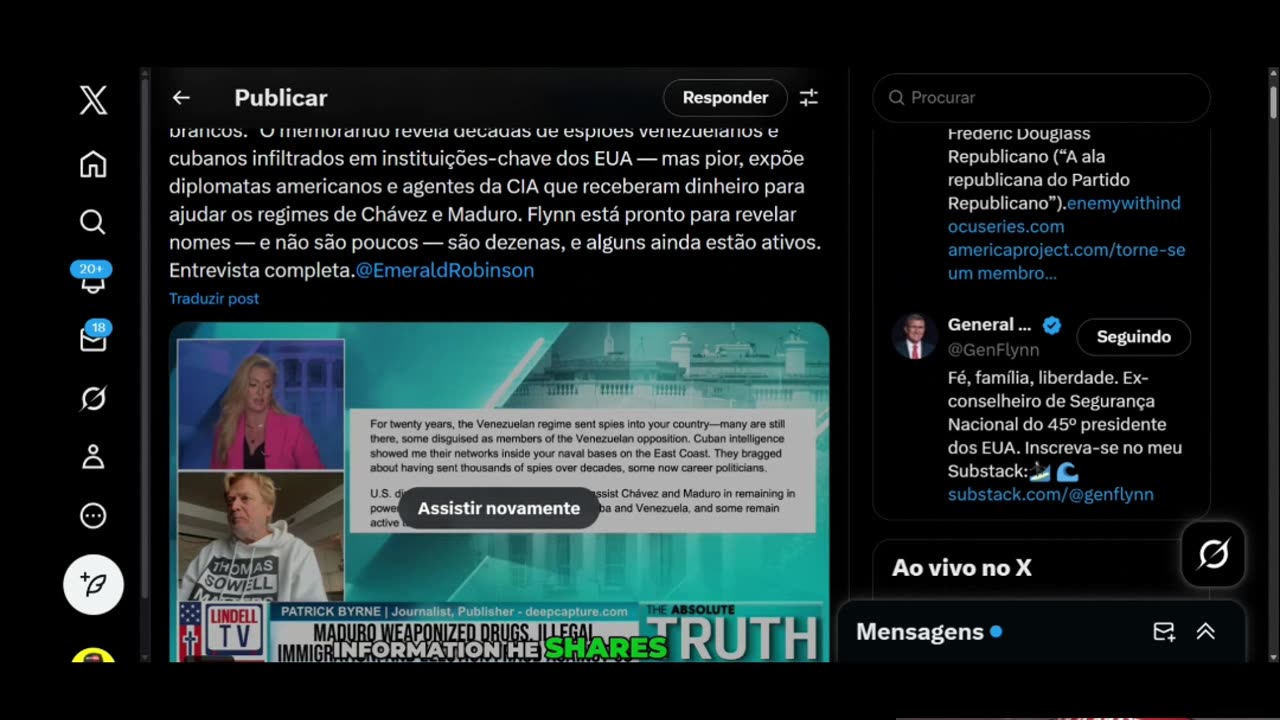The image size is (1280, 720).
Task: Click the compose post feather button
Action: point(93,584)
